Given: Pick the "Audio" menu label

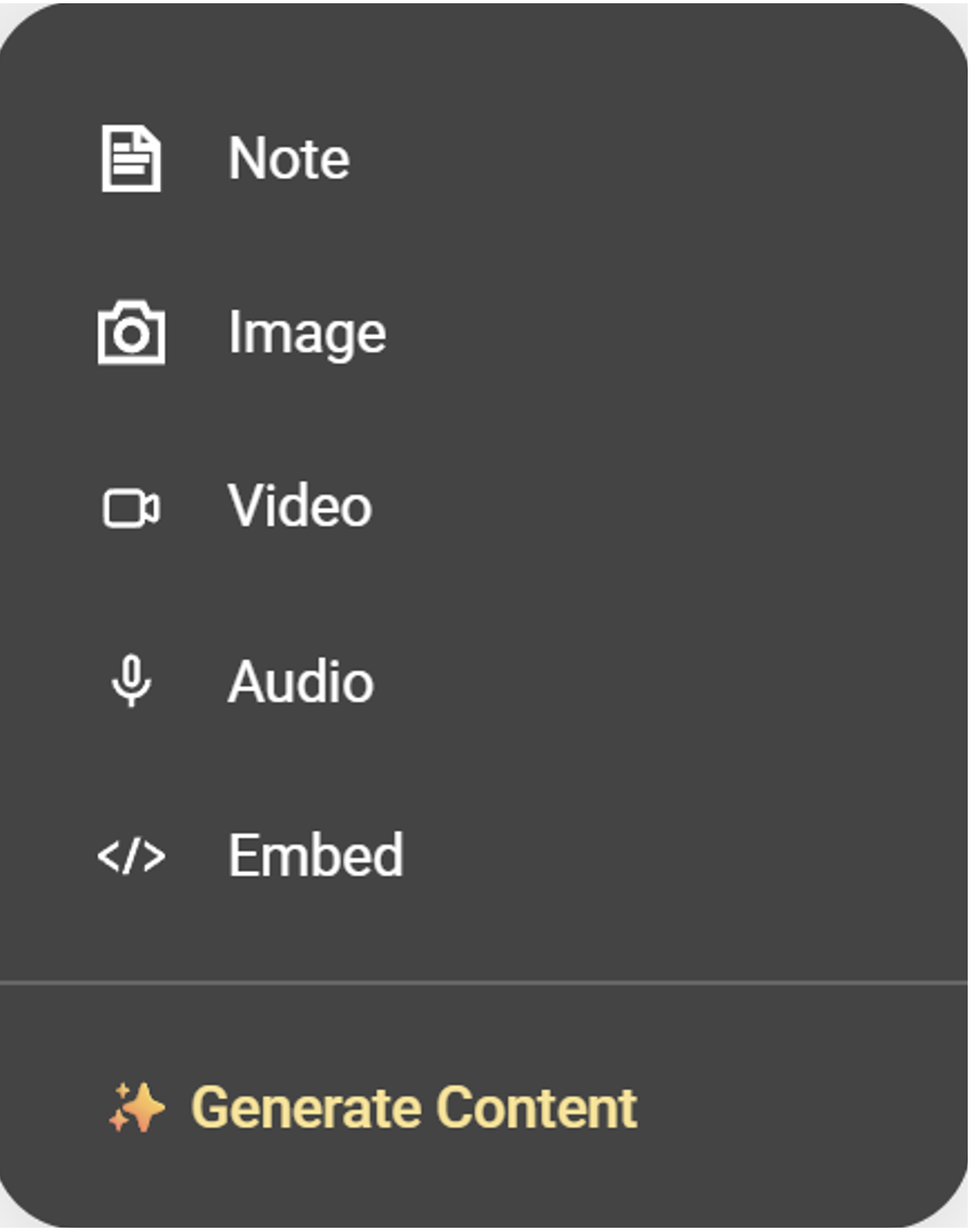Looking at the screenshot, I should point(301,682).
